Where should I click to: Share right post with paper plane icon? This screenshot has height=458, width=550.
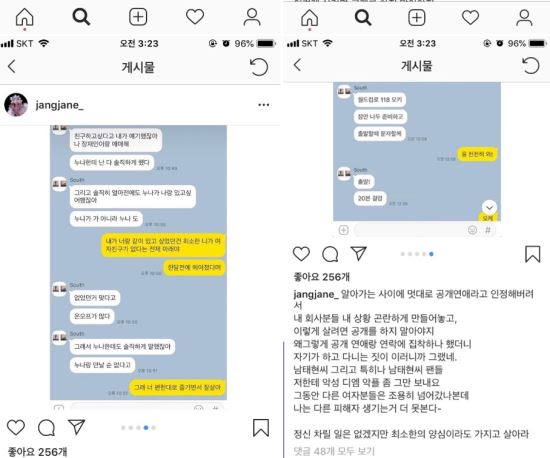tap(358, 254)
